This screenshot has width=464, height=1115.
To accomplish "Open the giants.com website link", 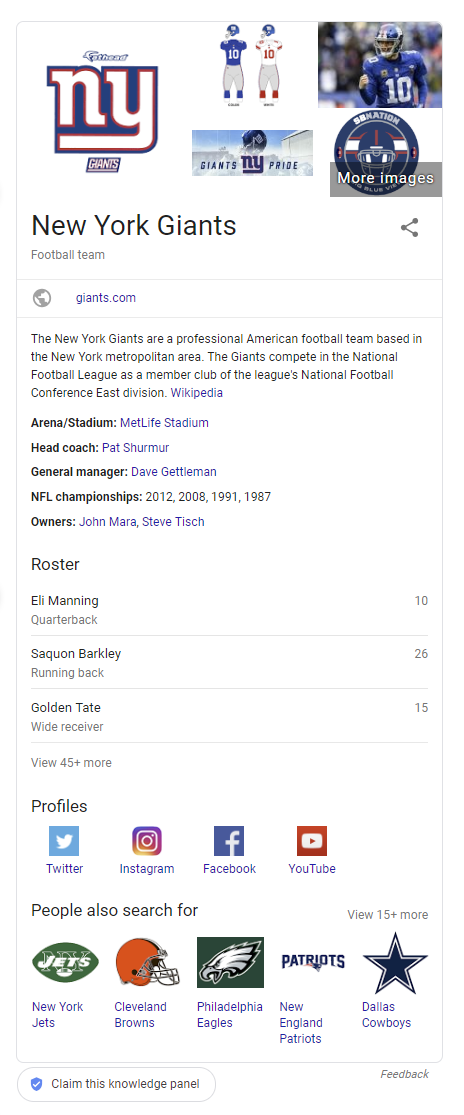I will tap(106, 298).
